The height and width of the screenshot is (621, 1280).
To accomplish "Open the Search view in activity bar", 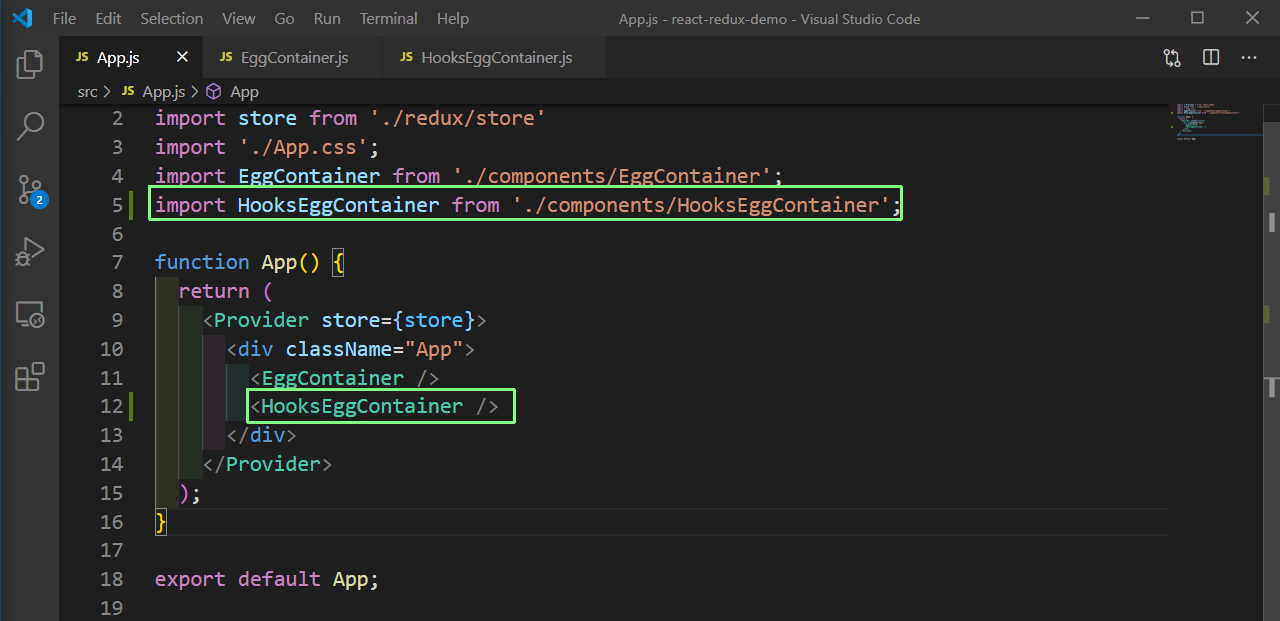I will [x=30, y=126].
